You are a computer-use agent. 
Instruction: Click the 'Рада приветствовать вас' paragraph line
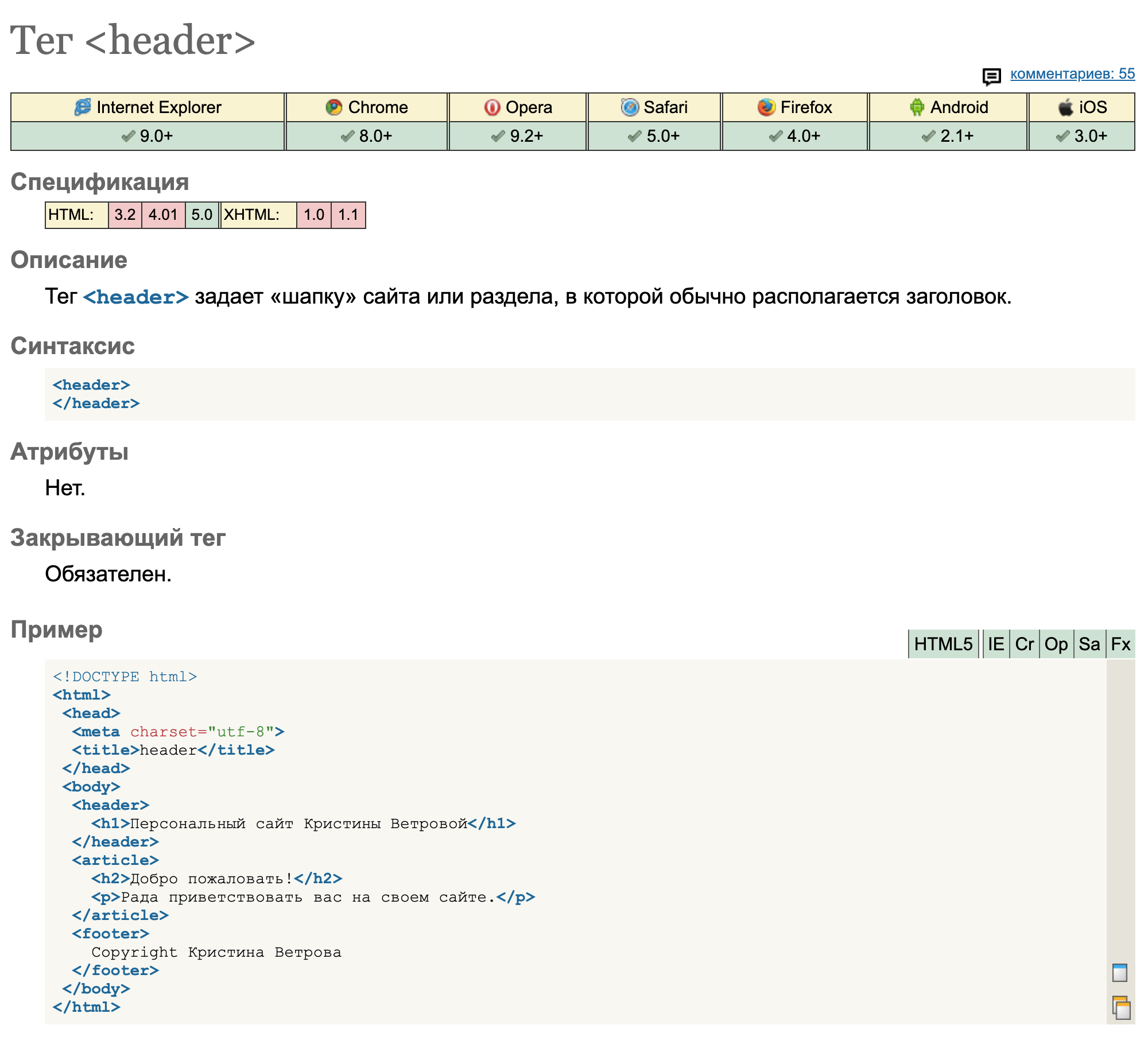pos(313,897)
